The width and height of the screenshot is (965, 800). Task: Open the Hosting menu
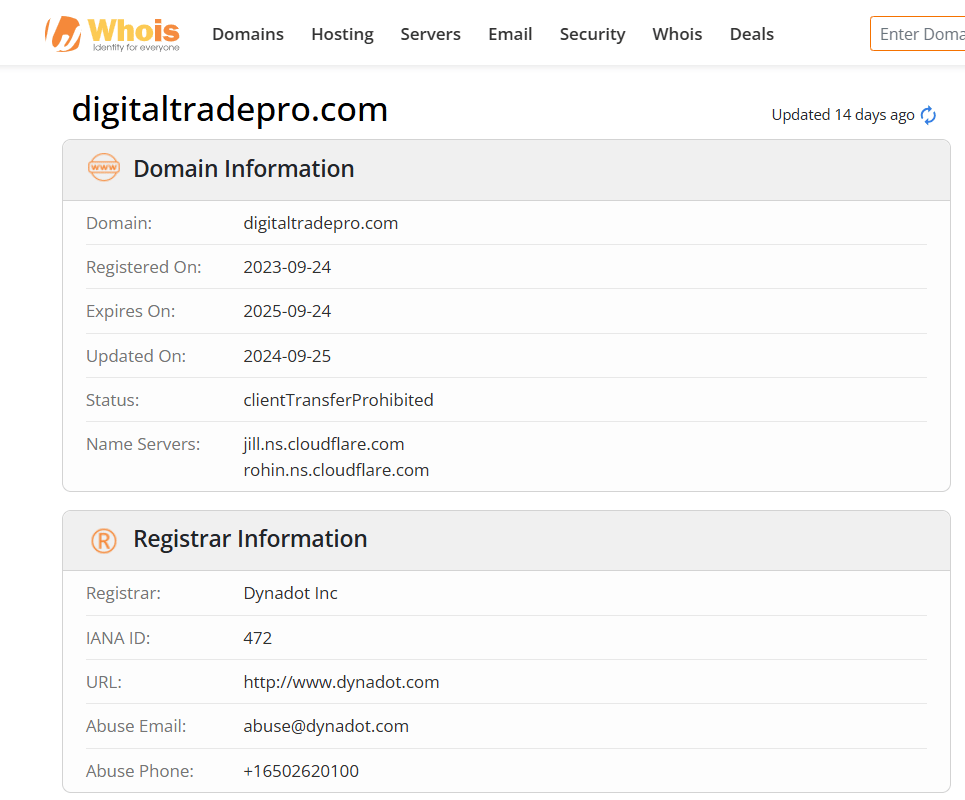tap(342, 34)
